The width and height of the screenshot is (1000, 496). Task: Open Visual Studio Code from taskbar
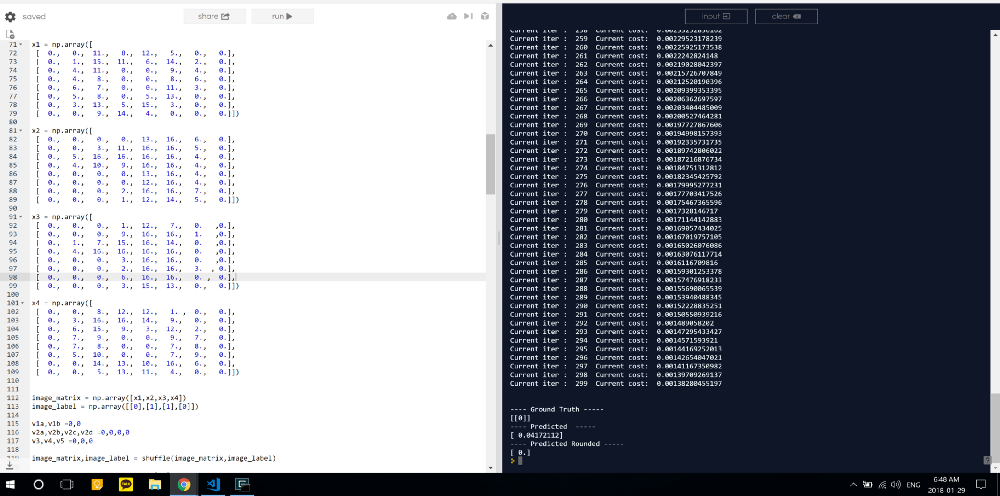tap(213, 485)
